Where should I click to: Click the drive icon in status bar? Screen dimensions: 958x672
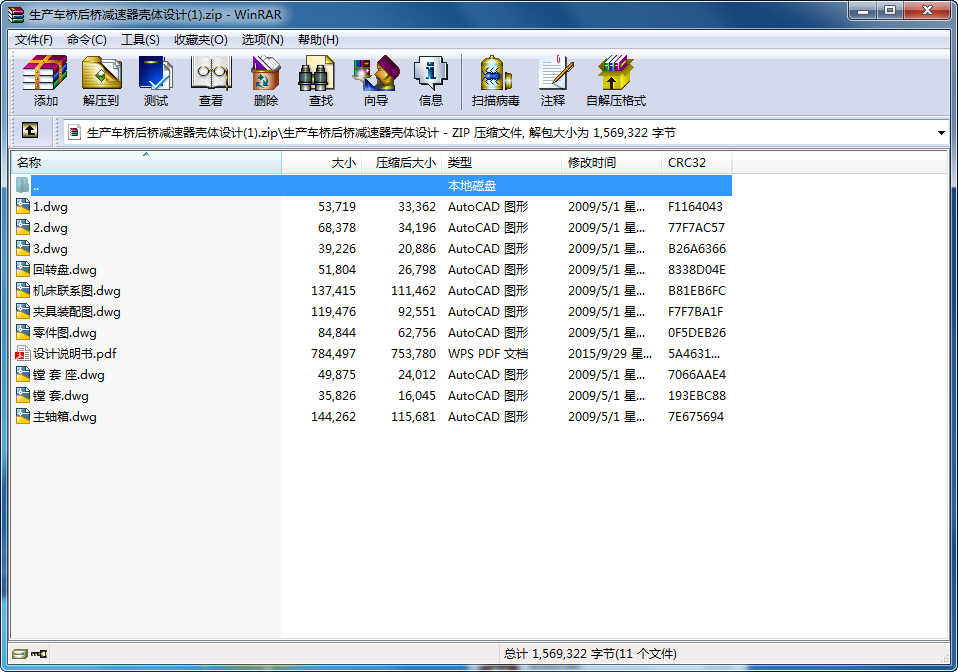pyautogui.click(x=20, y=654)
